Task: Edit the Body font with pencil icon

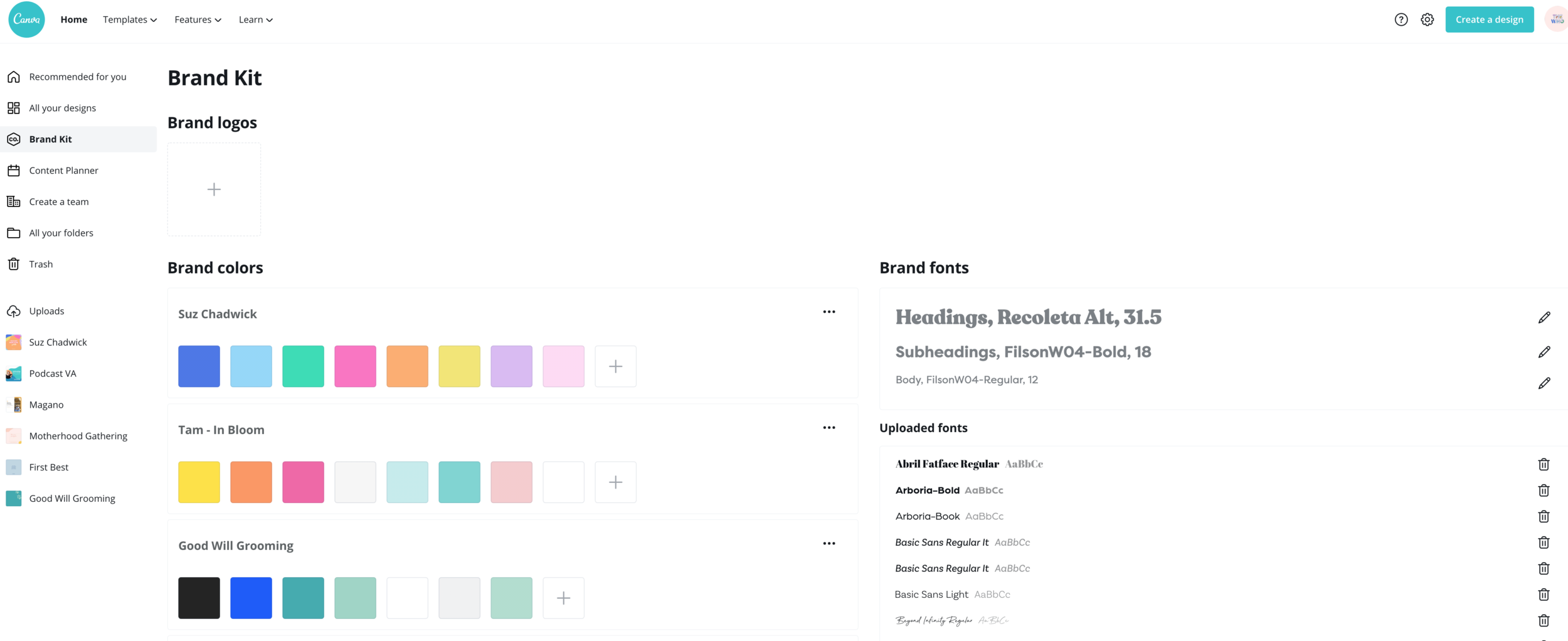Action: coord(1544,383)
